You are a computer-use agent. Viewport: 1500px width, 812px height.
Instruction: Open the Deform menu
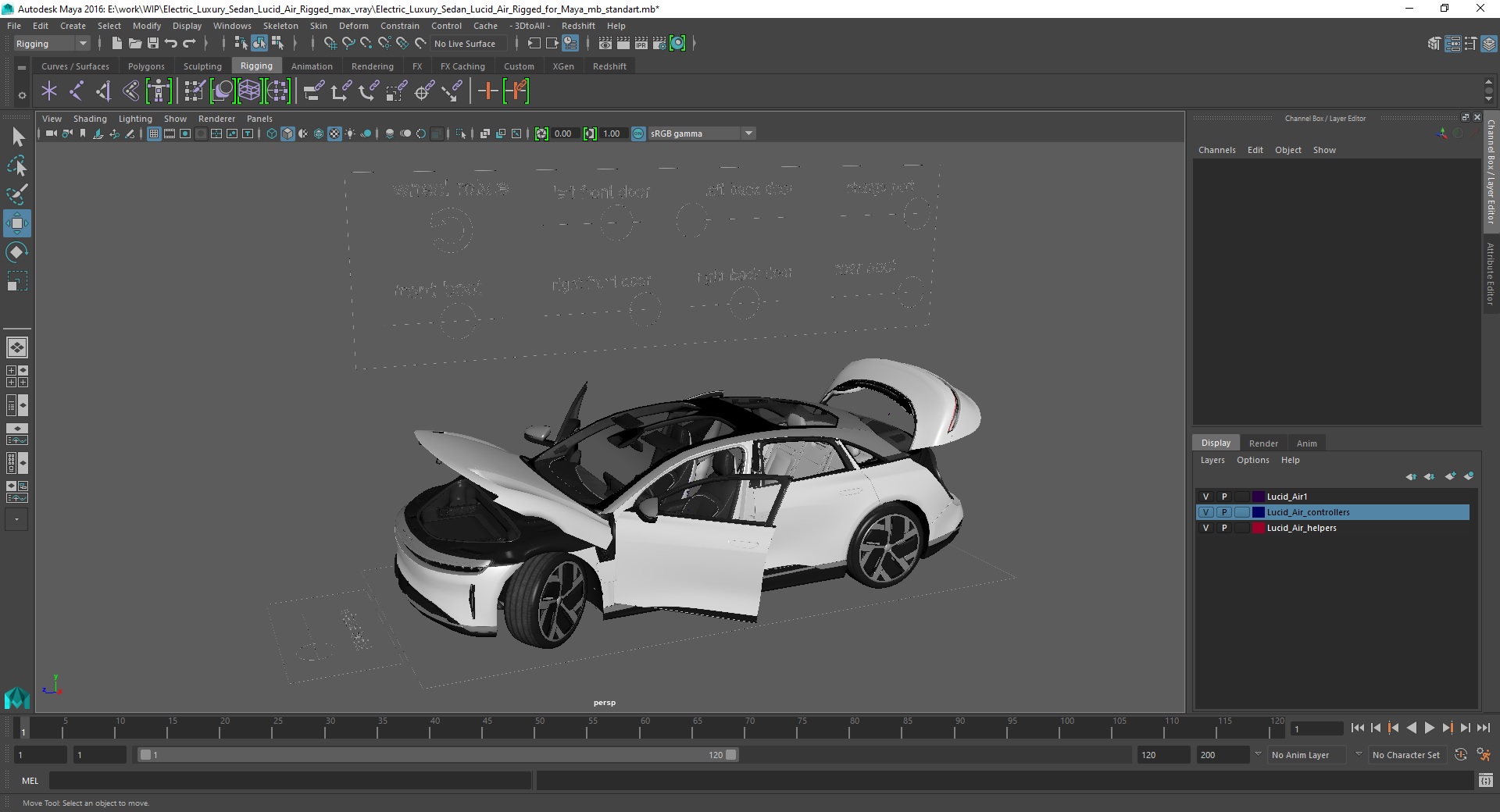click(x=353, y=26)
